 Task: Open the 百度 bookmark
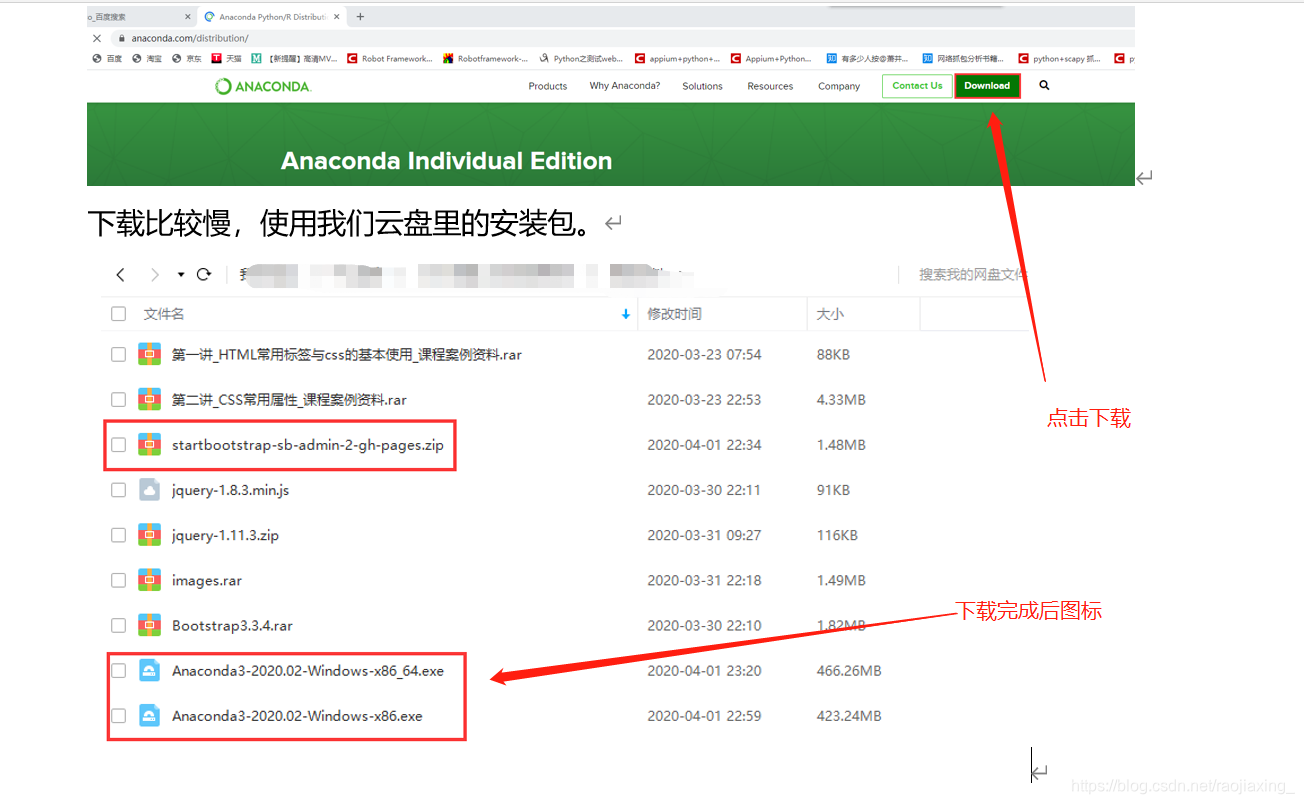tap(107, 59)
